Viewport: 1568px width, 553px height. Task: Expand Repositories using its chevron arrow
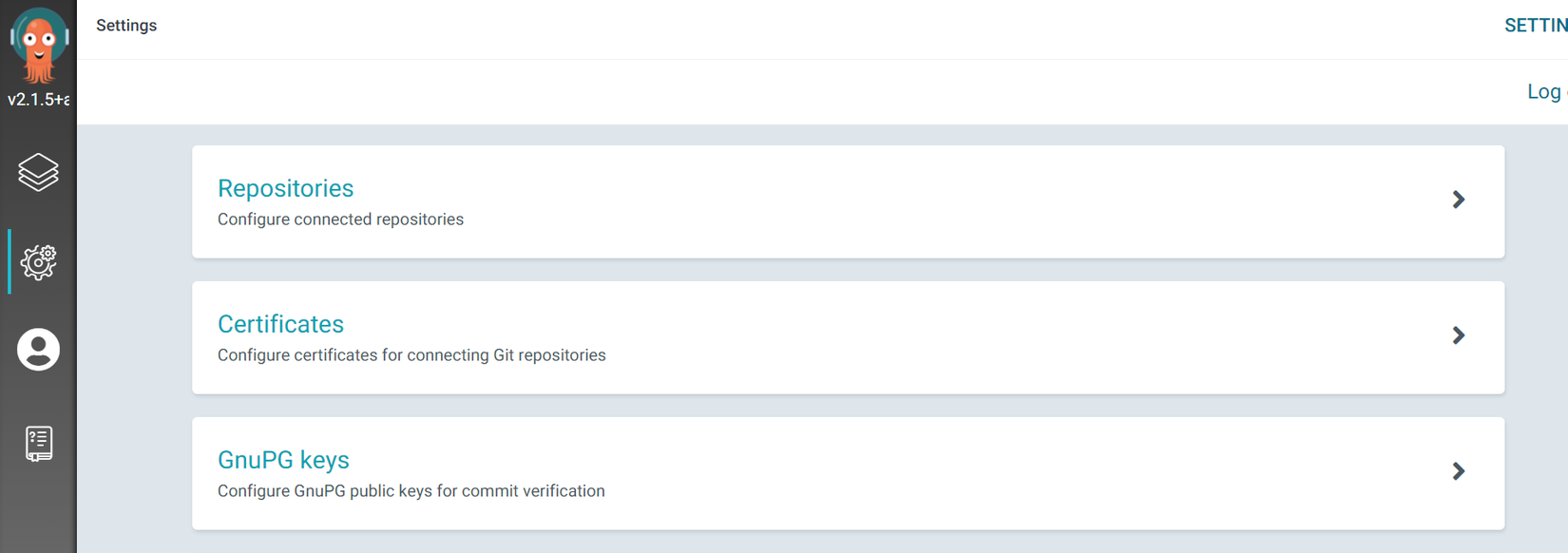pyautogui.click(x=1459, y=200)
